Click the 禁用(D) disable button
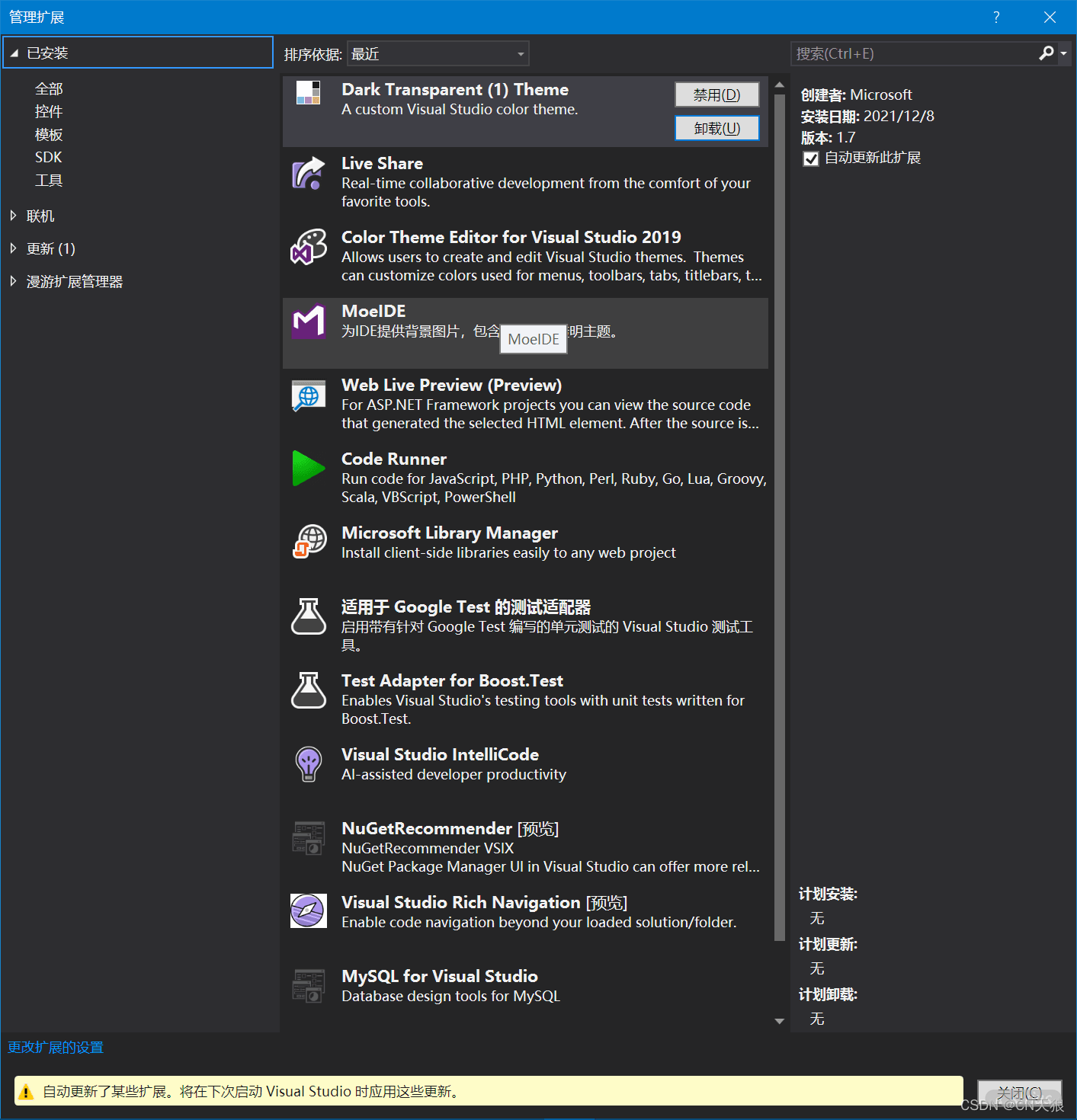Viewport: 1077px width, 1120px height. 717,94
